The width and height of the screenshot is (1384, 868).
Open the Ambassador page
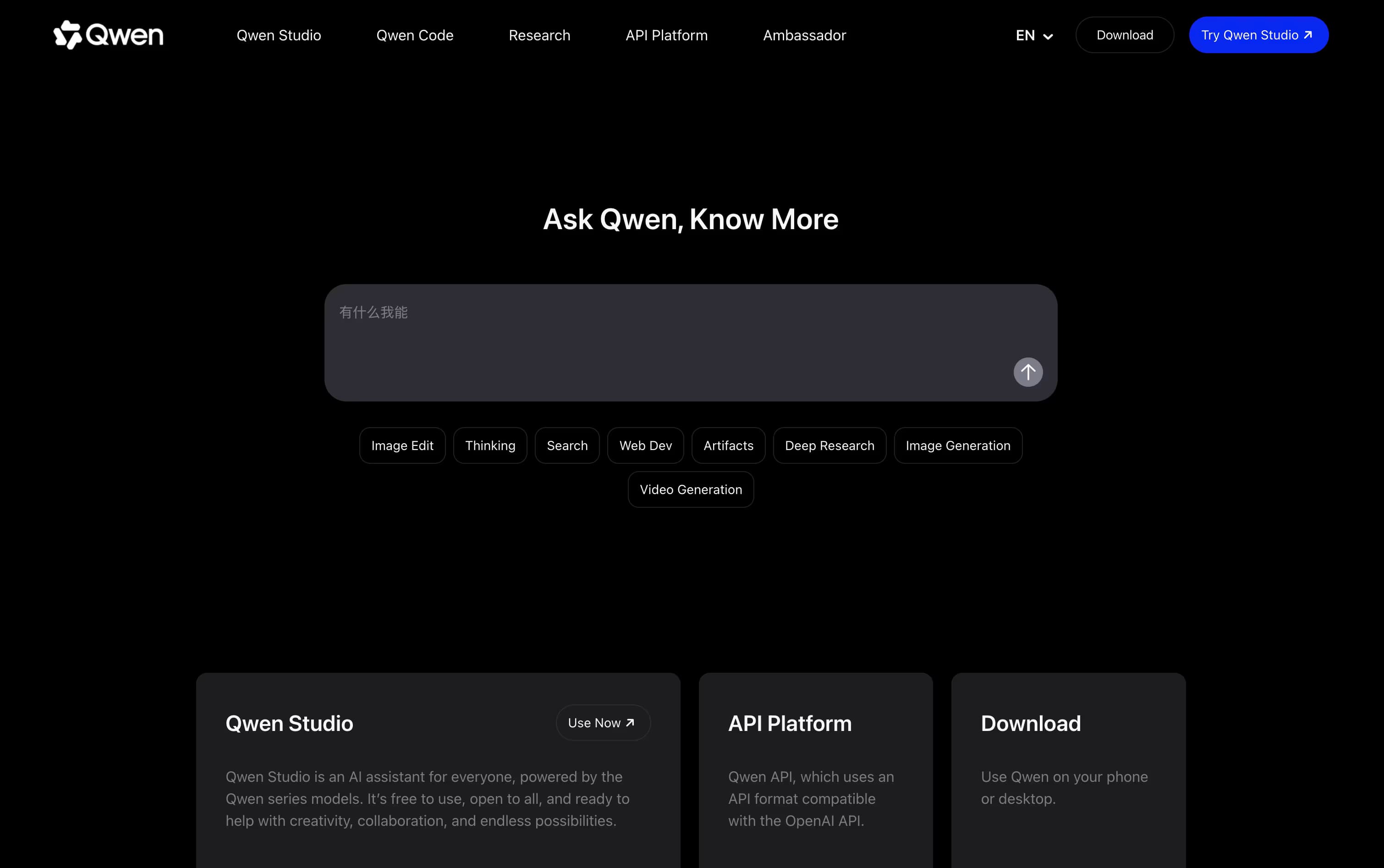click(804, 36)
